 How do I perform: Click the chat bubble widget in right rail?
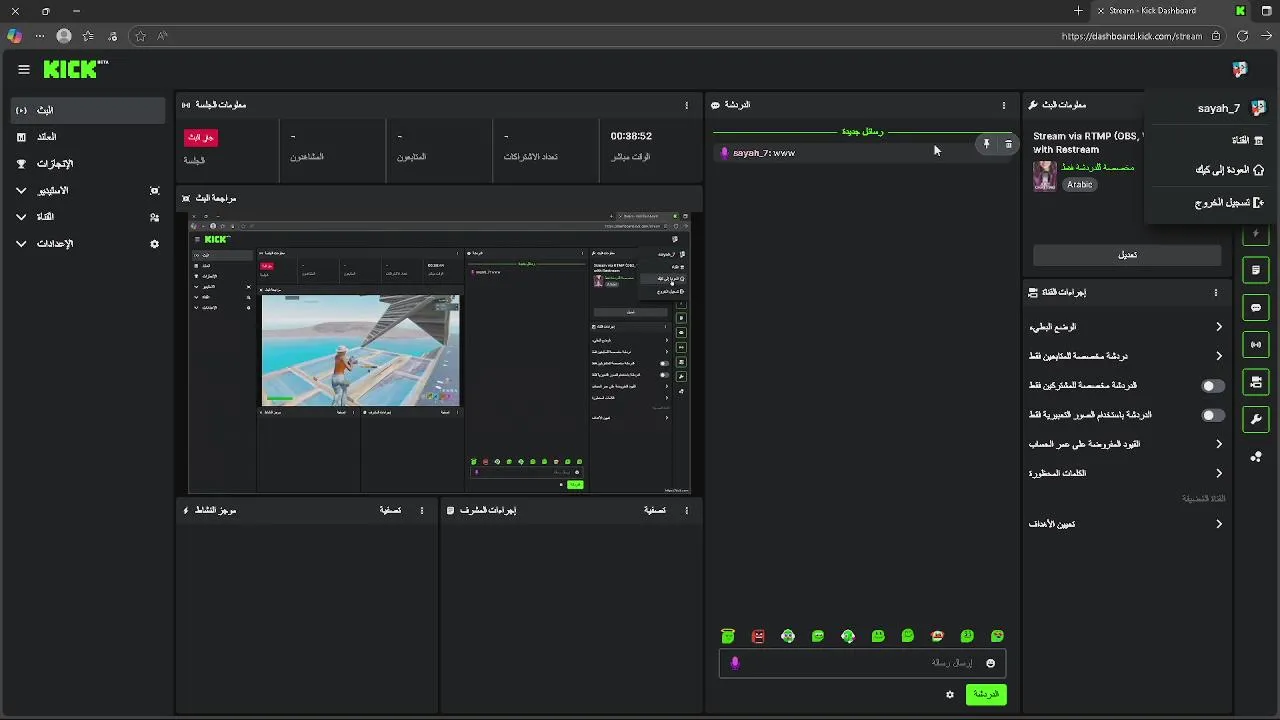pos(1256,308)
